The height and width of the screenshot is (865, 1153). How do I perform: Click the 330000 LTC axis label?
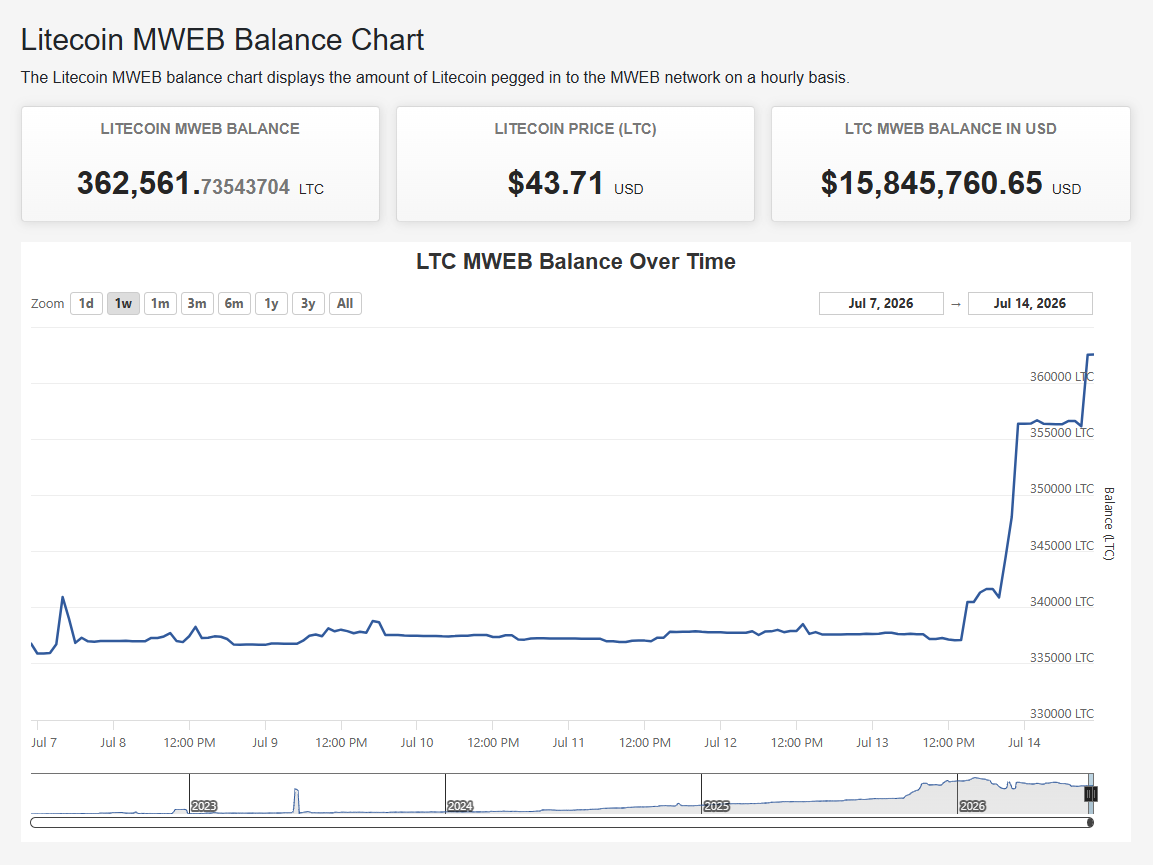pyautogui.click(x=1062, y=713)
